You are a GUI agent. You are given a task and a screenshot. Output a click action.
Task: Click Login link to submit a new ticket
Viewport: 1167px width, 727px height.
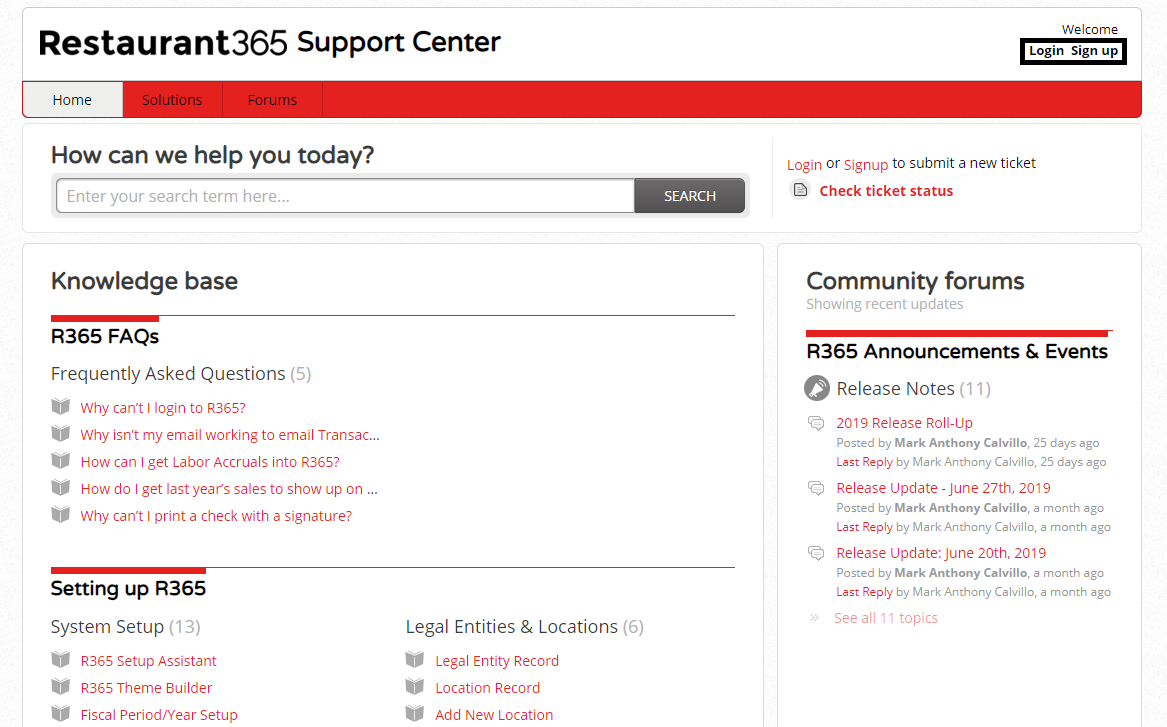[805, 164]
